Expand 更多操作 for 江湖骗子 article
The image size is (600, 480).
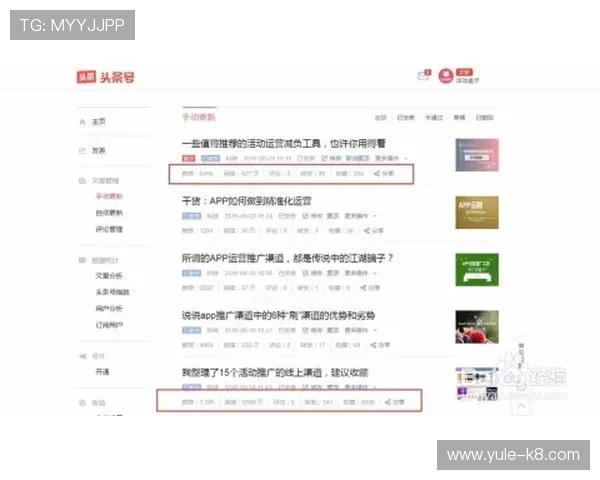pyautogui.click(x=360, y=273)
